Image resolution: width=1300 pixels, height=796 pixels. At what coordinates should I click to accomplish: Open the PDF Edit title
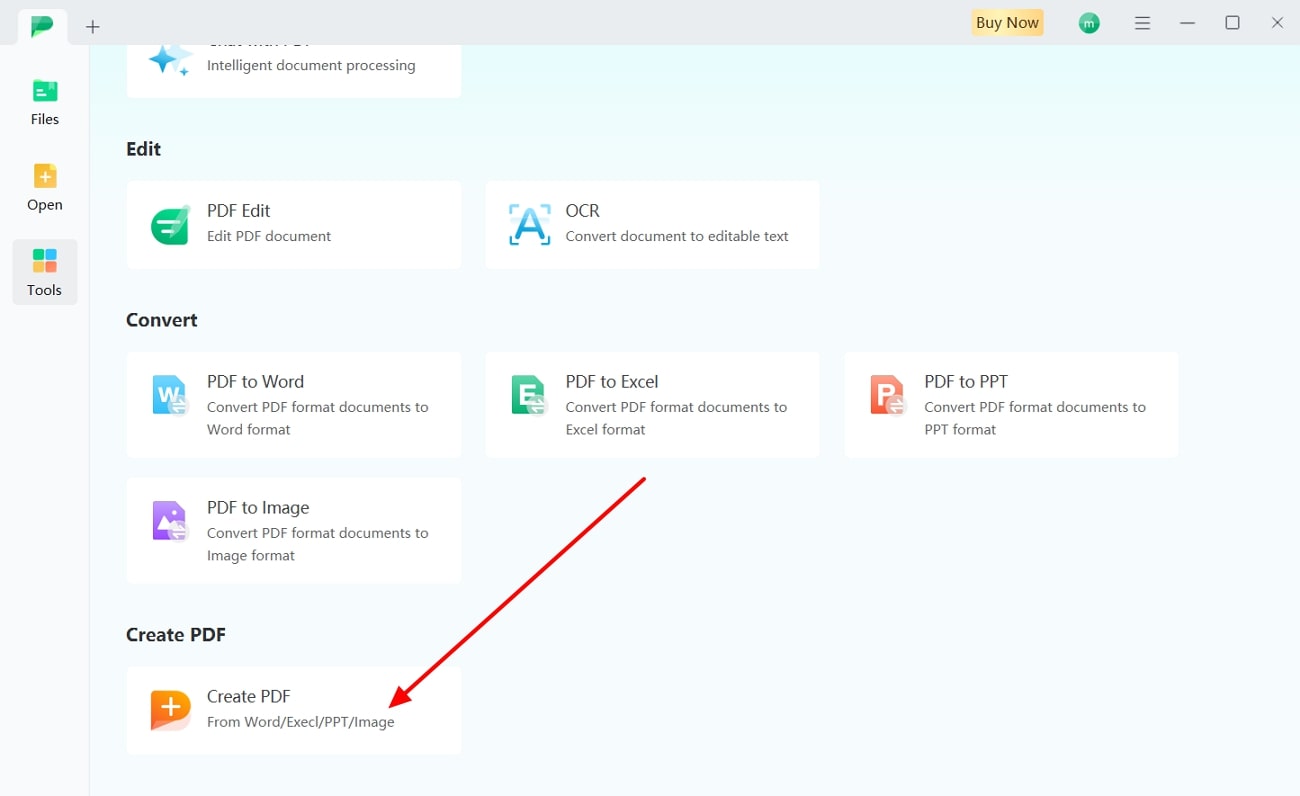[238, 211]
